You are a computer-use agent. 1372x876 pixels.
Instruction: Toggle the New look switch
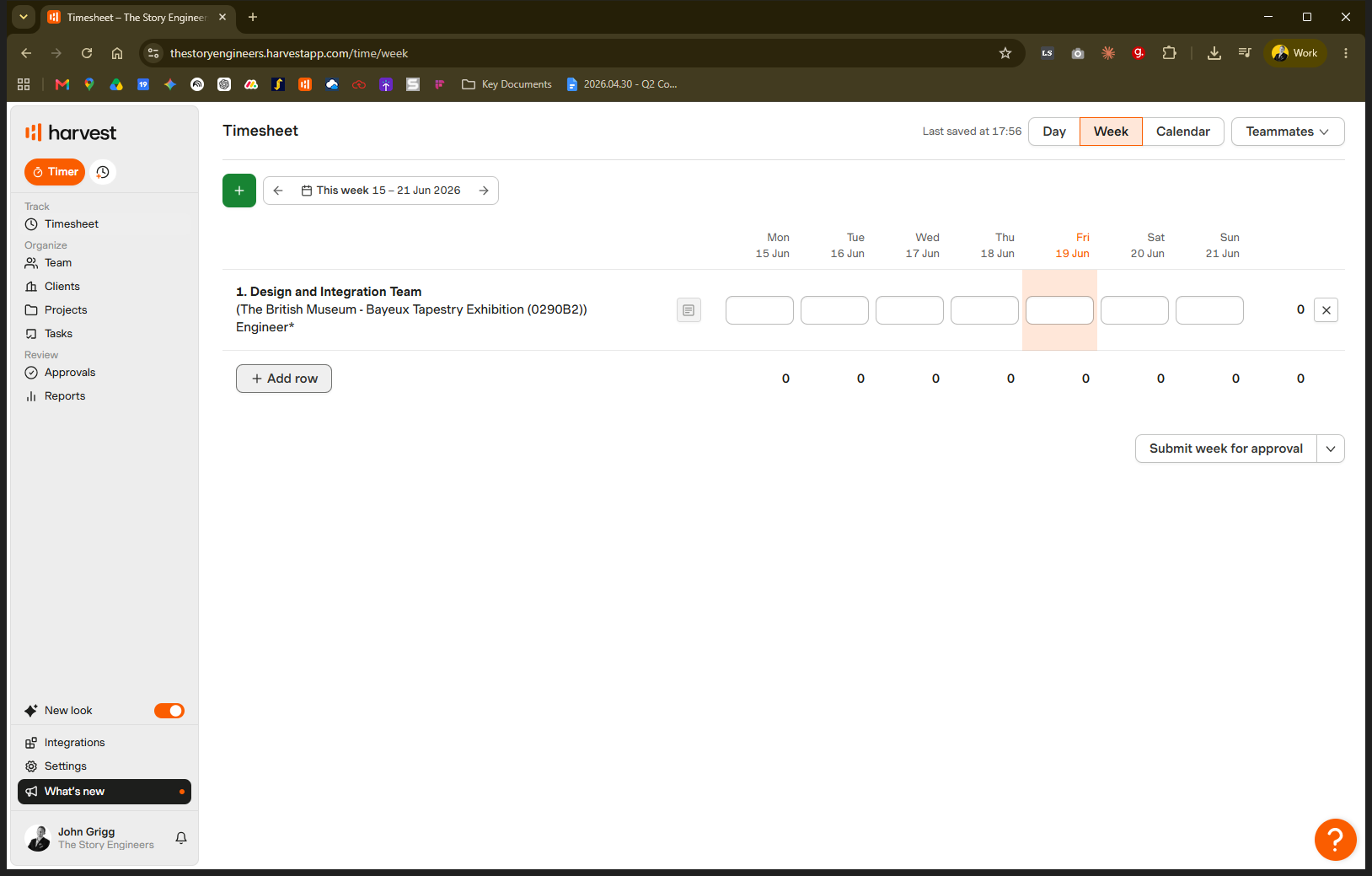pyautogui.click(x=169, y=711)
